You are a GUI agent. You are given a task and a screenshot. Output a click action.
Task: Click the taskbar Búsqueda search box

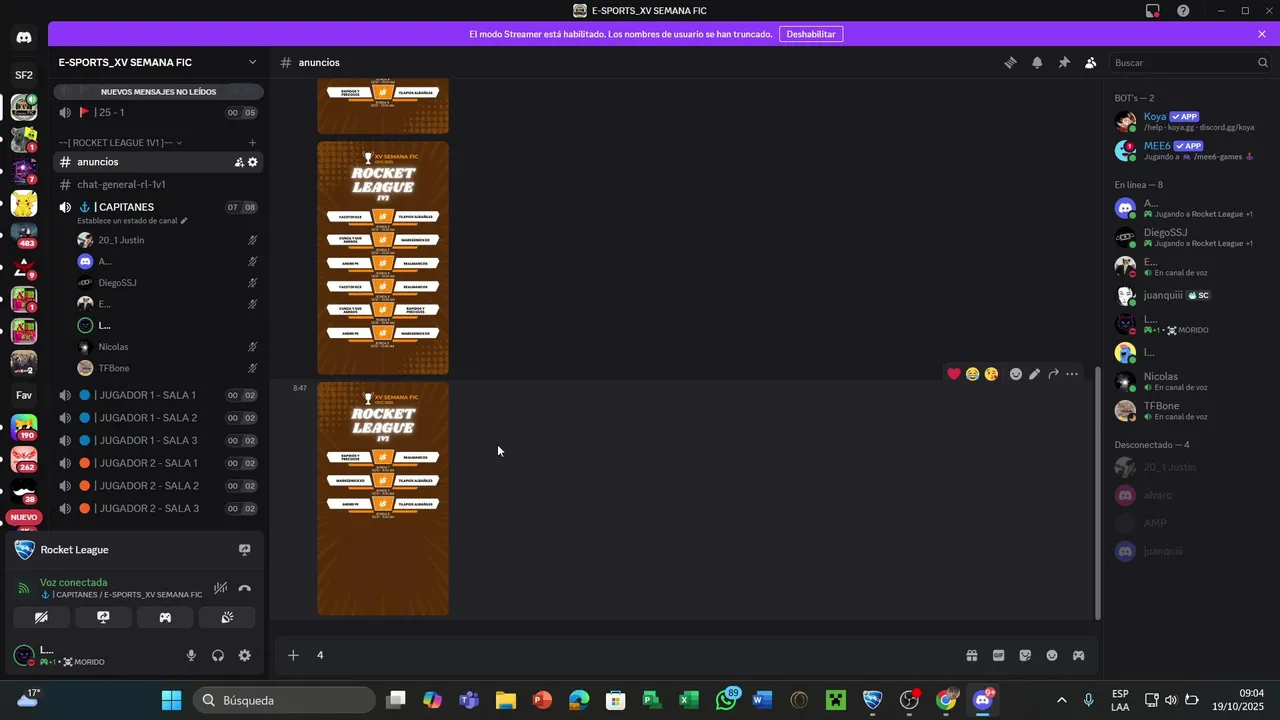click(284, 700)
